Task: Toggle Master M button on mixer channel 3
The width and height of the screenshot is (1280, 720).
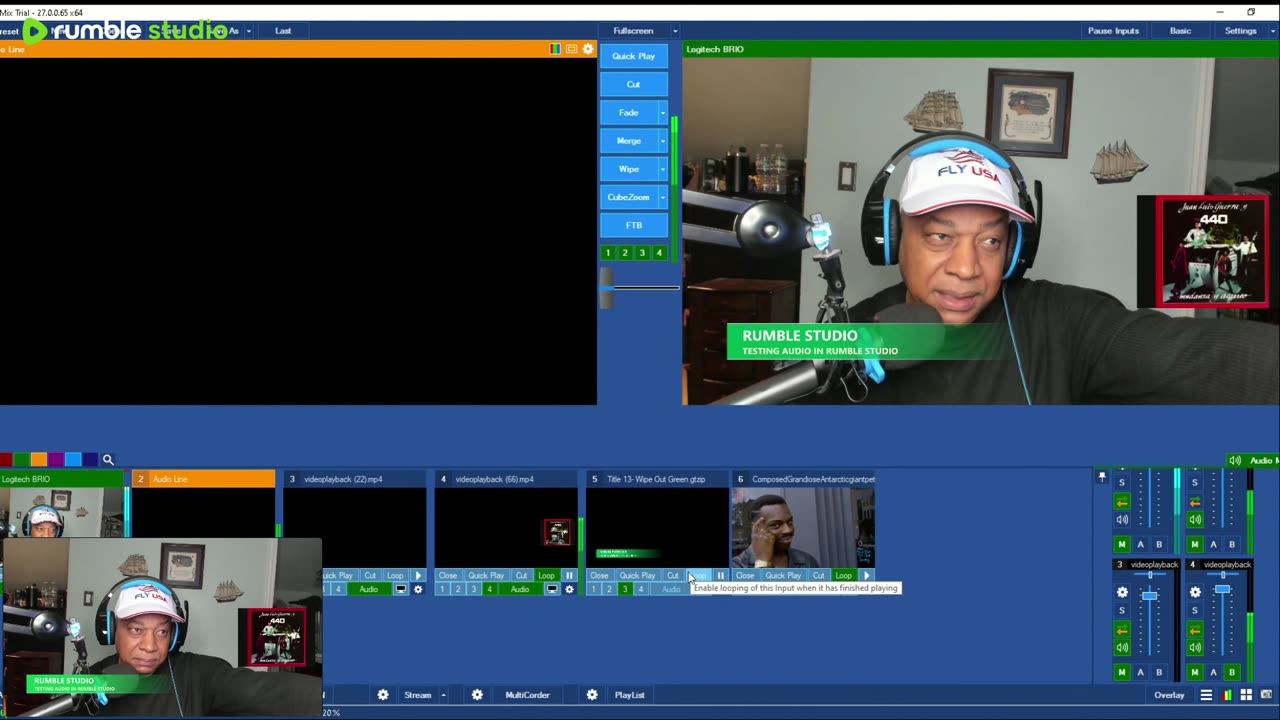Action: [x=1122, y=672]
